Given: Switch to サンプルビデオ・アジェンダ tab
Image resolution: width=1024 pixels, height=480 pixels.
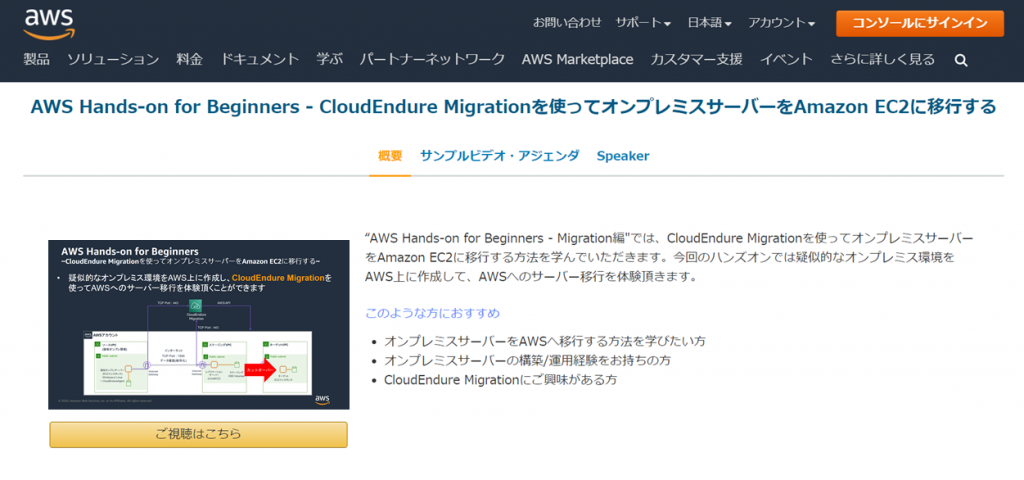Looking at the screenshot, I should click(x=500, y=156).
